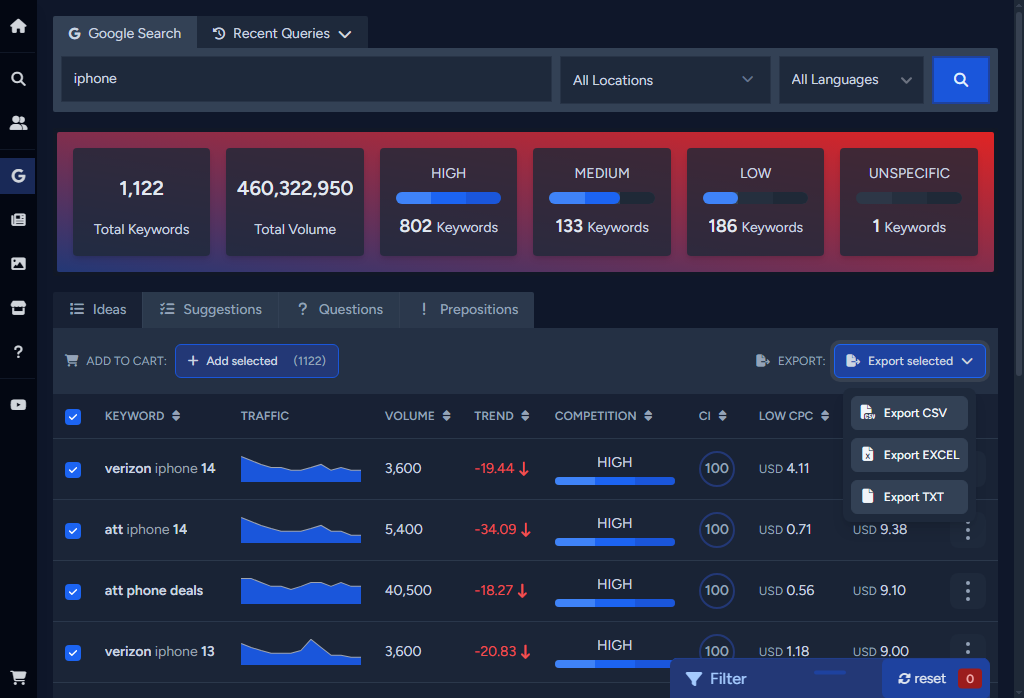
Task: Run search with blue magnifier button
Action: [960, 80]
